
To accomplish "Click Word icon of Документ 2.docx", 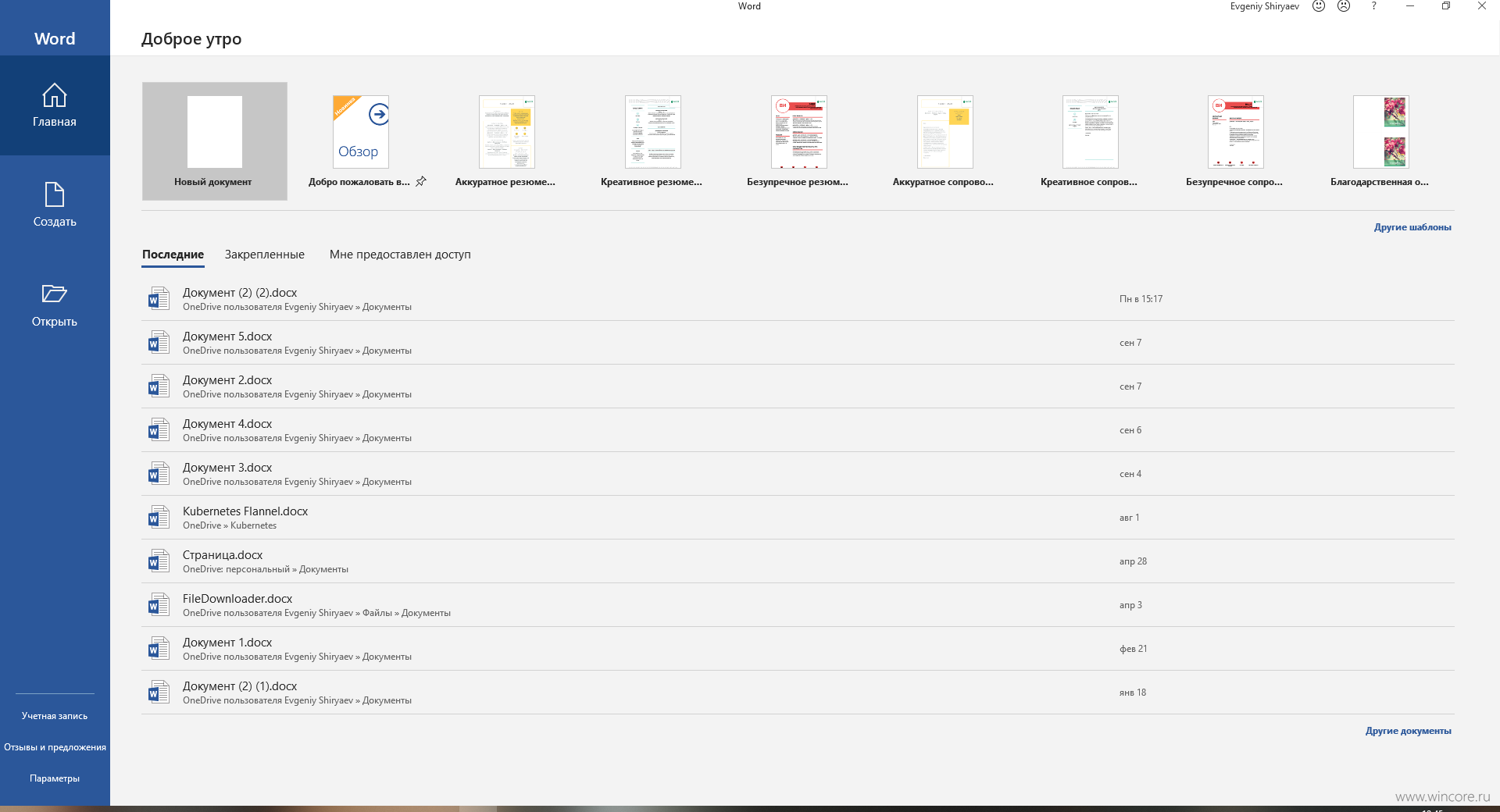I will pyautogui.click(x=159, y=386).
